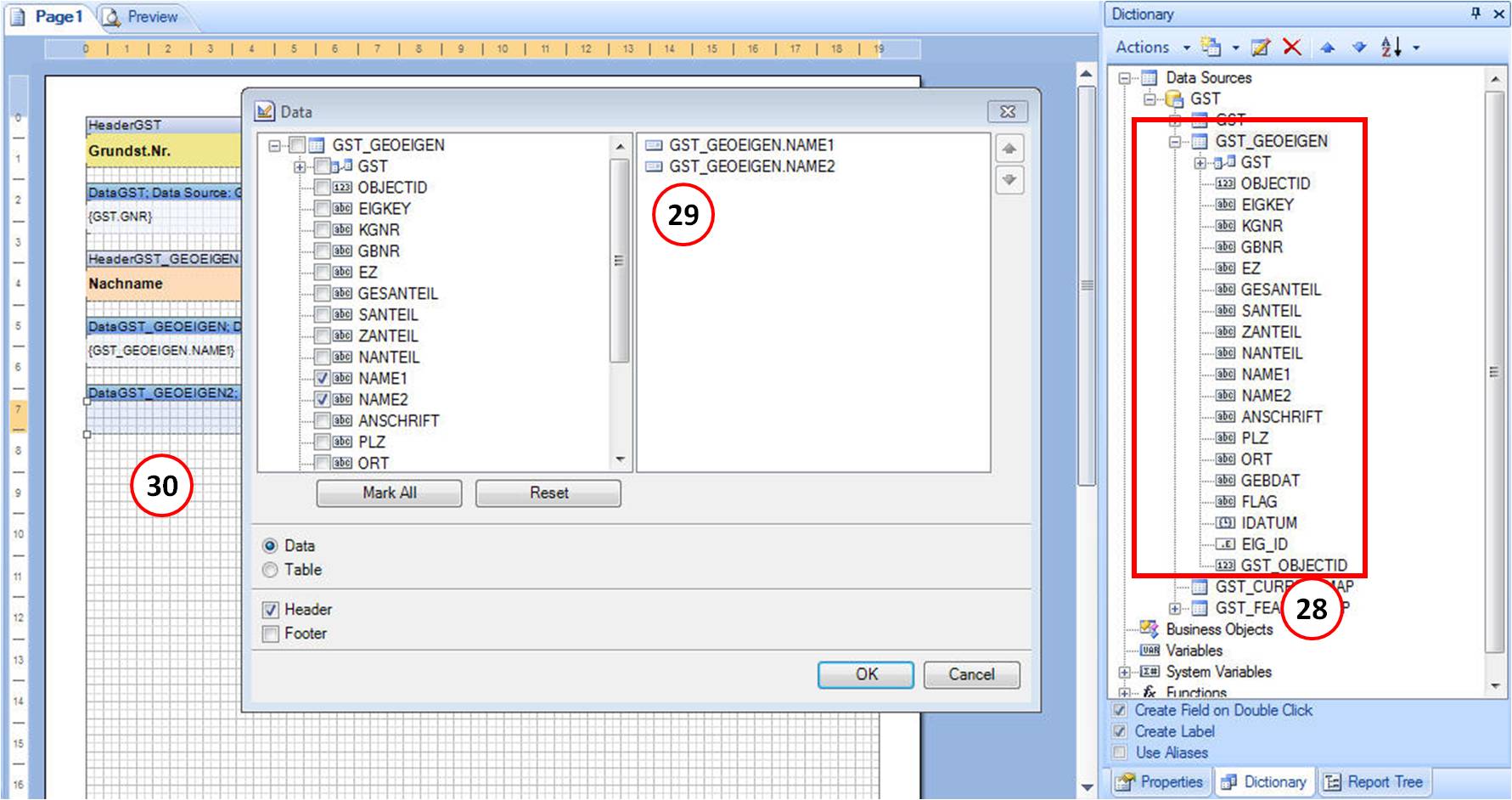Click the Mark All button
The height and width of the screenshot is (800, 1512).
pyautogui.click(x=389, y=493)
